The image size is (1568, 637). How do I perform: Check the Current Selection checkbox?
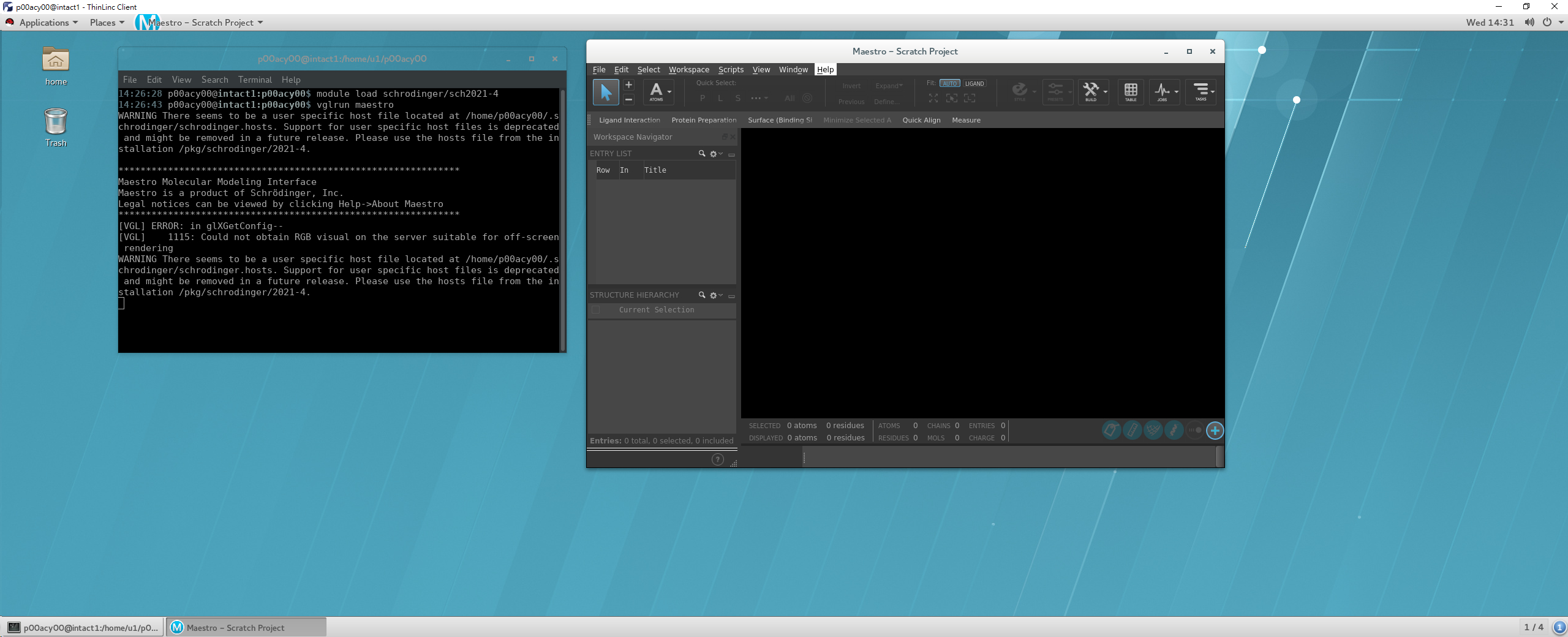[596, 310]
